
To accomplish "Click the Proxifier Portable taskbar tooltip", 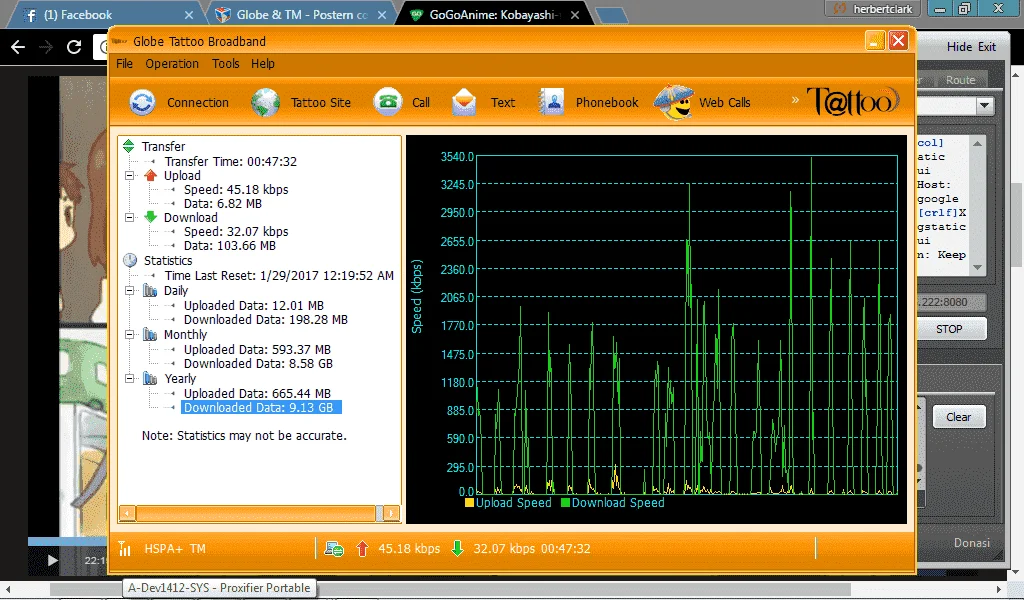I will [x=219, y=588].
